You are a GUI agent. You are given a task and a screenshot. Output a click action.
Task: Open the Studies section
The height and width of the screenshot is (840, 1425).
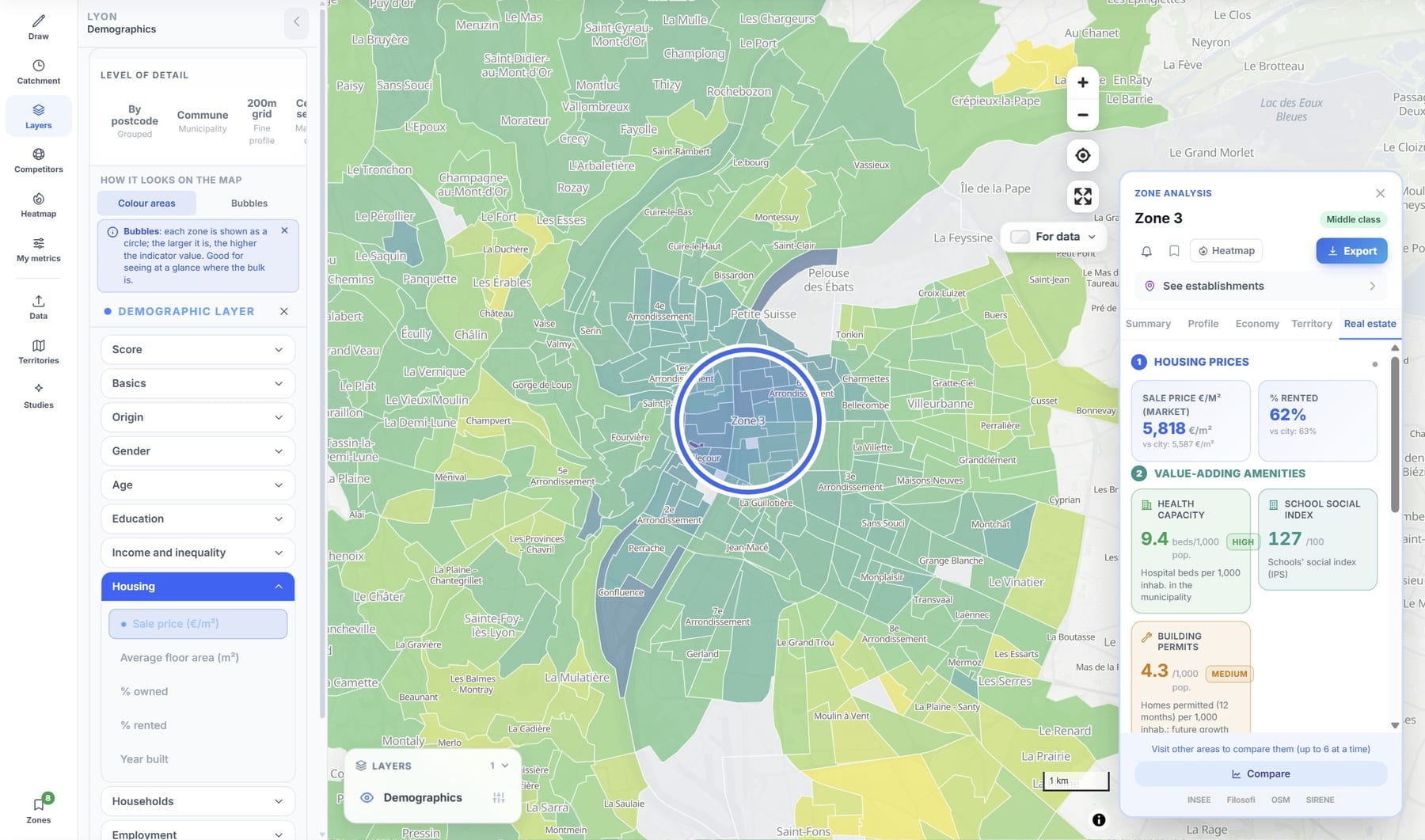tap(38, 395)
